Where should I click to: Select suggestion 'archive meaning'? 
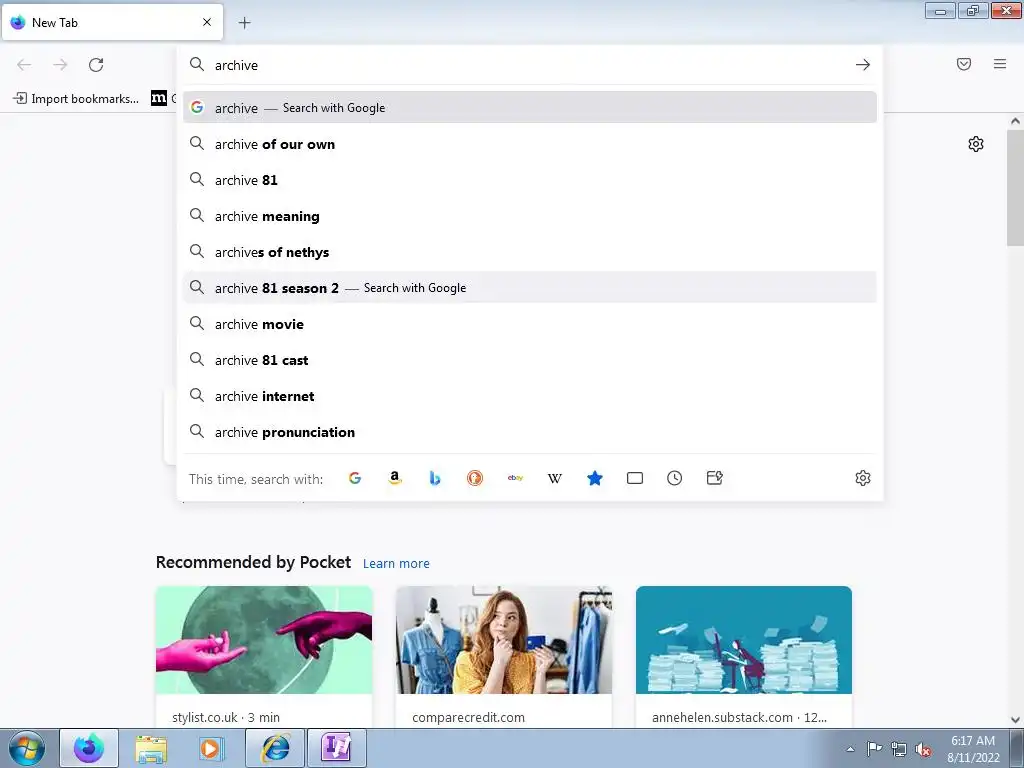click(530, 216)
